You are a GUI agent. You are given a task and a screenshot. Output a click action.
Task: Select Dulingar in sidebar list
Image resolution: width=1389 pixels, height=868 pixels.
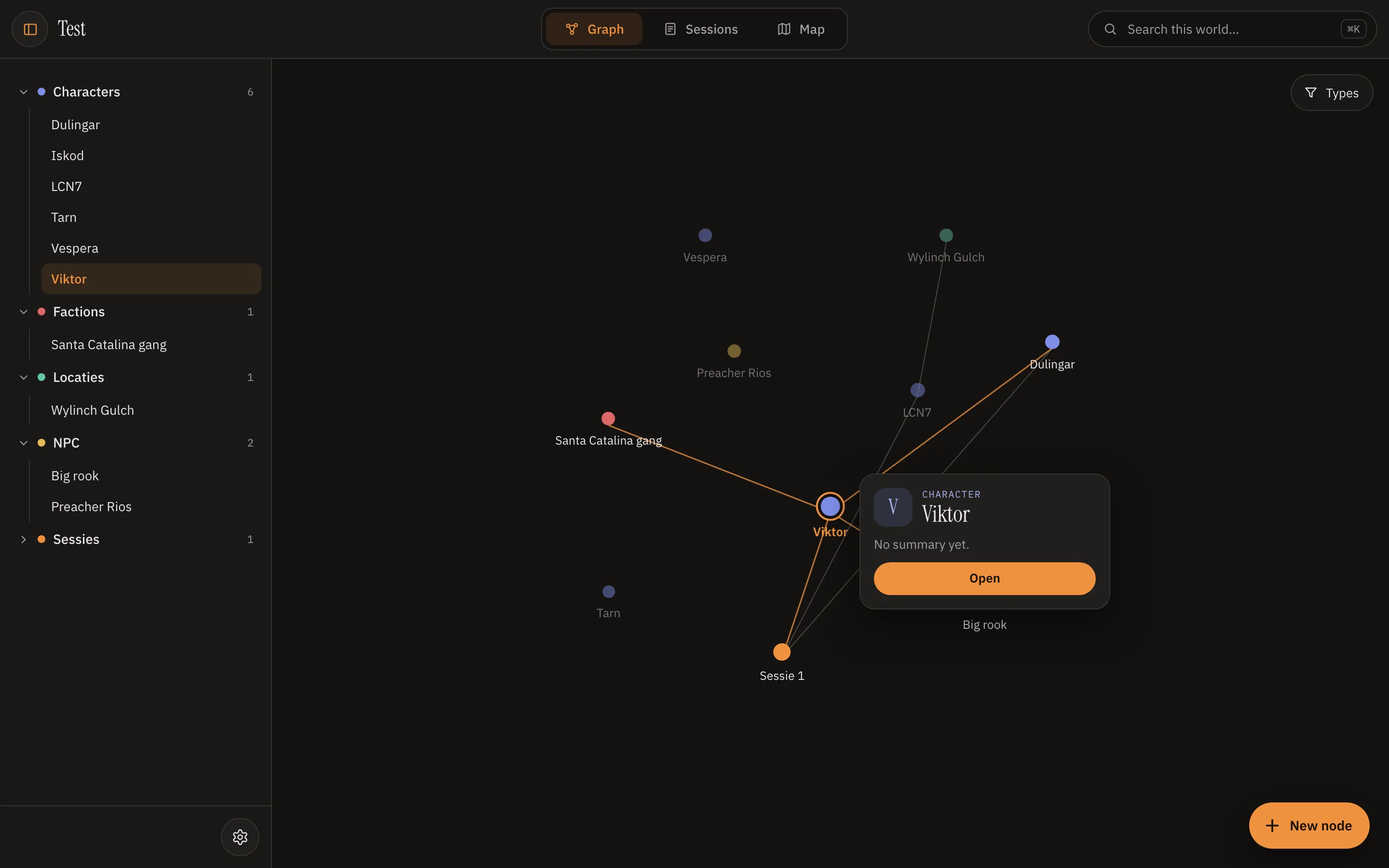[x=151, y=124]
